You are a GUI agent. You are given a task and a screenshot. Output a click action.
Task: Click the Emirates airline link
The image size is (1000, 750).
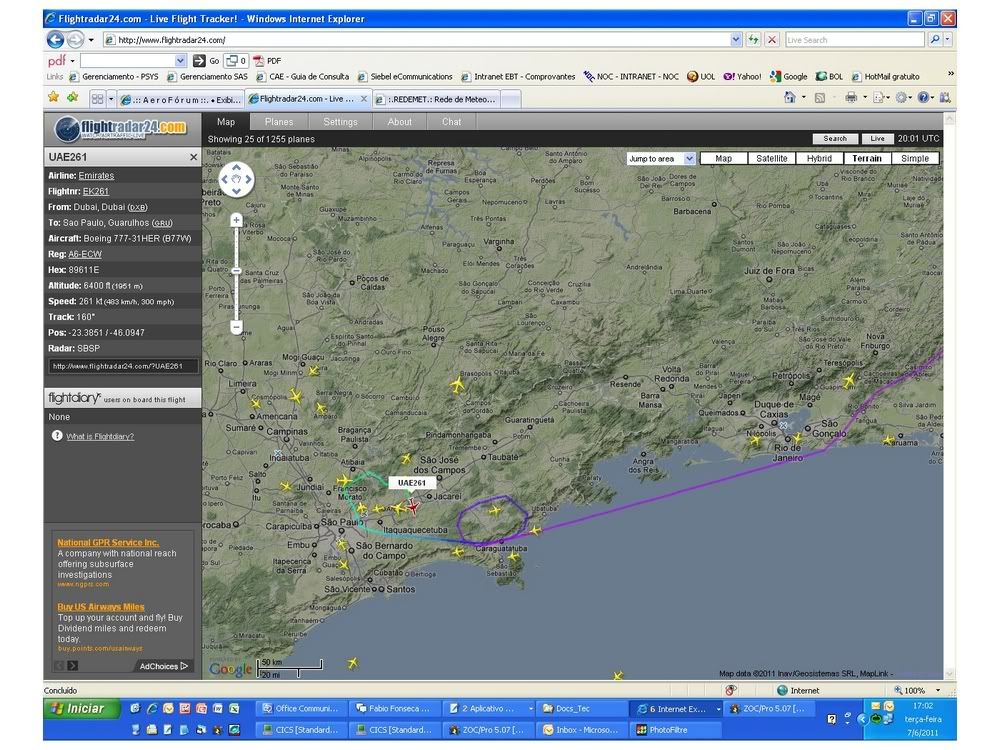[x=96, y=176]
